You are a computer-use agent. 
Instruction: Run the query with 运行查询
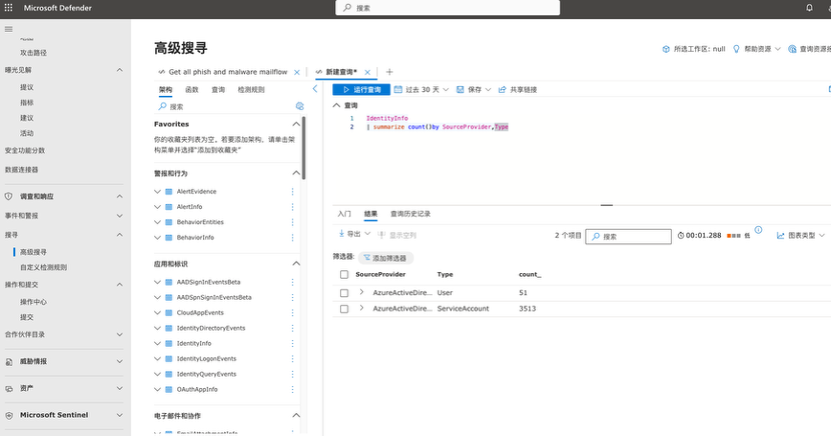click(361, 90)
